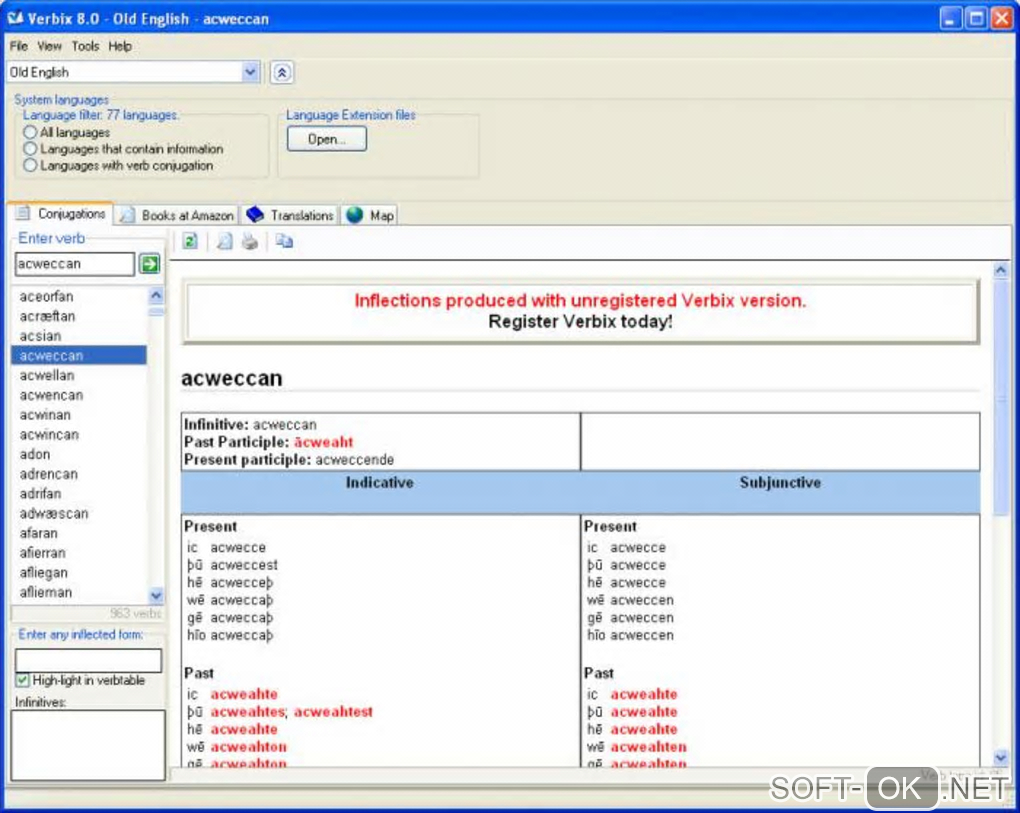The height and width of the screenshot is (813, 1020).
Task: Click indicative past form acweahtest
Action: point(333,712)
